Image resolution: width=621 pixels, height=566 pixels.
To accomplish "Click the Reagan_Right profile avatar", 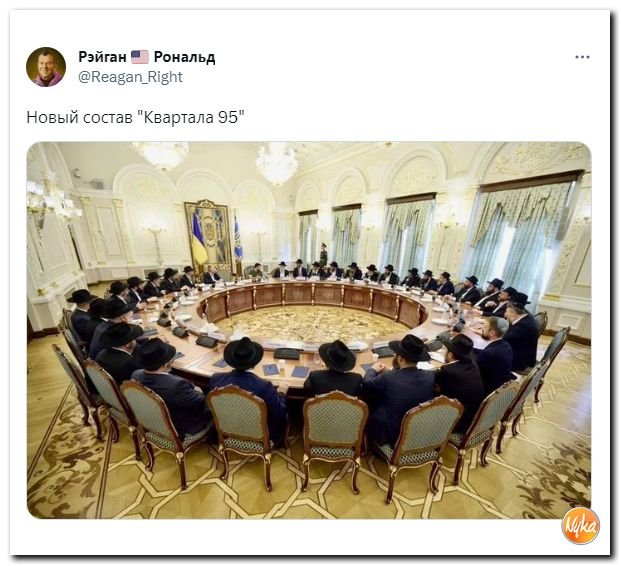I will (x=46, y=67).
